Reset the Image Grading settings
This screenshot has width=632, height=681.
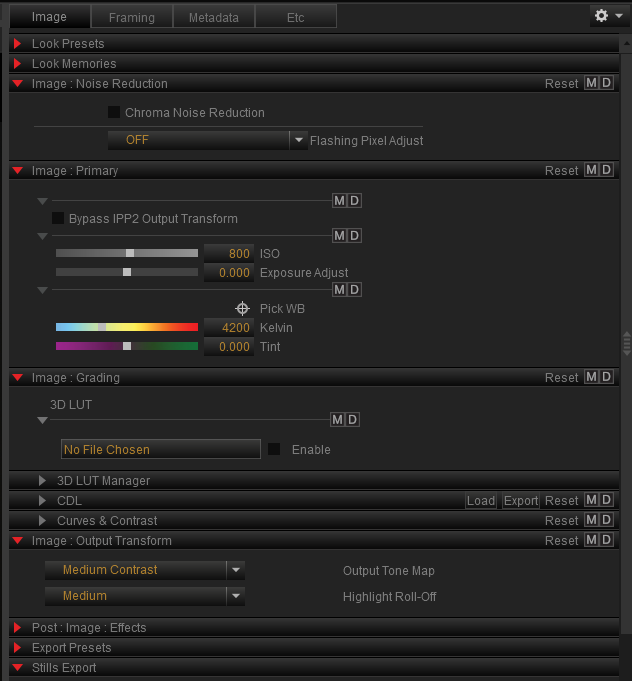(x=562, y=377)
